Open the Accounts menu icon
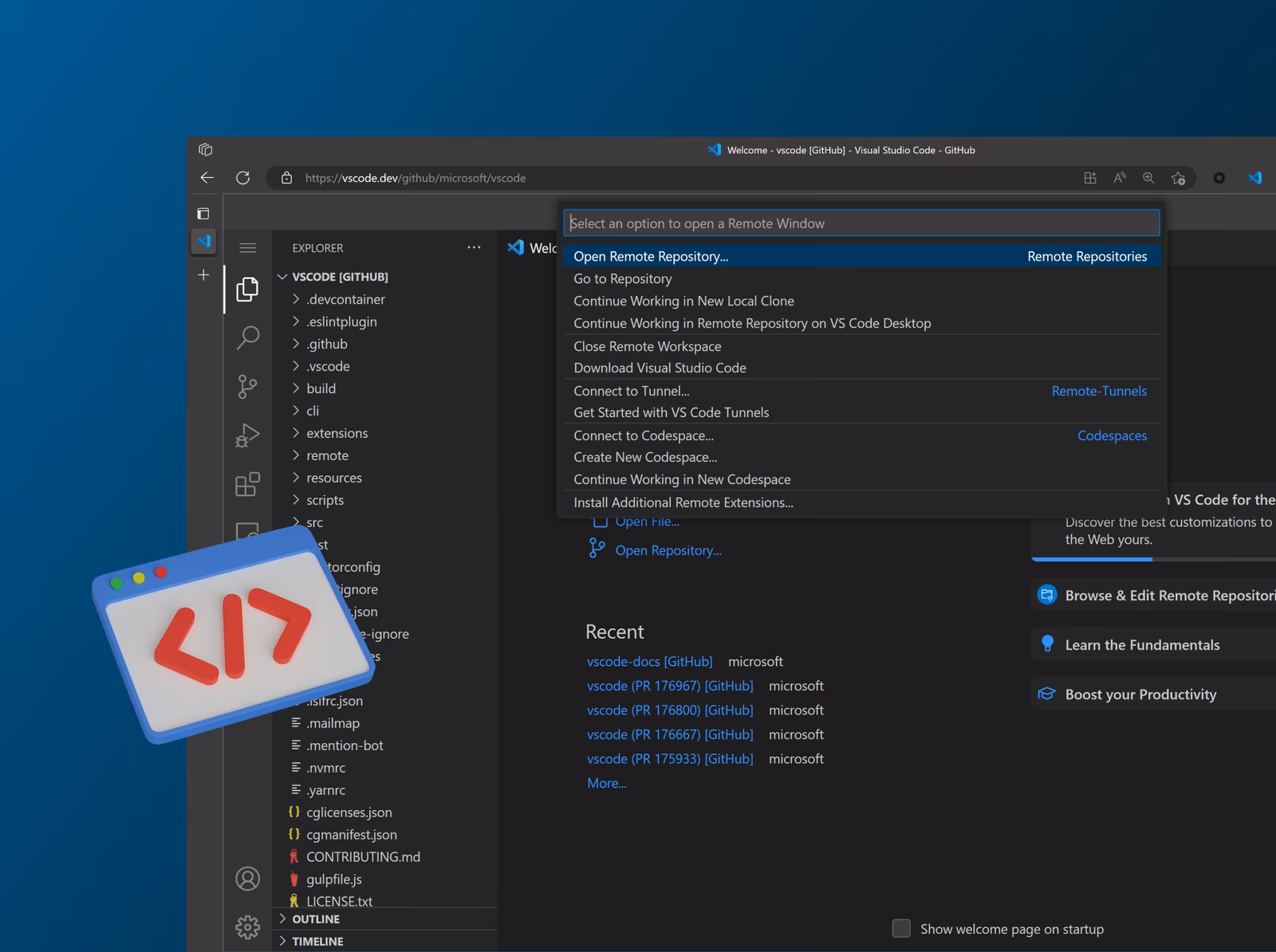Viewport: 1276px width, 952px height. (247, 879)
